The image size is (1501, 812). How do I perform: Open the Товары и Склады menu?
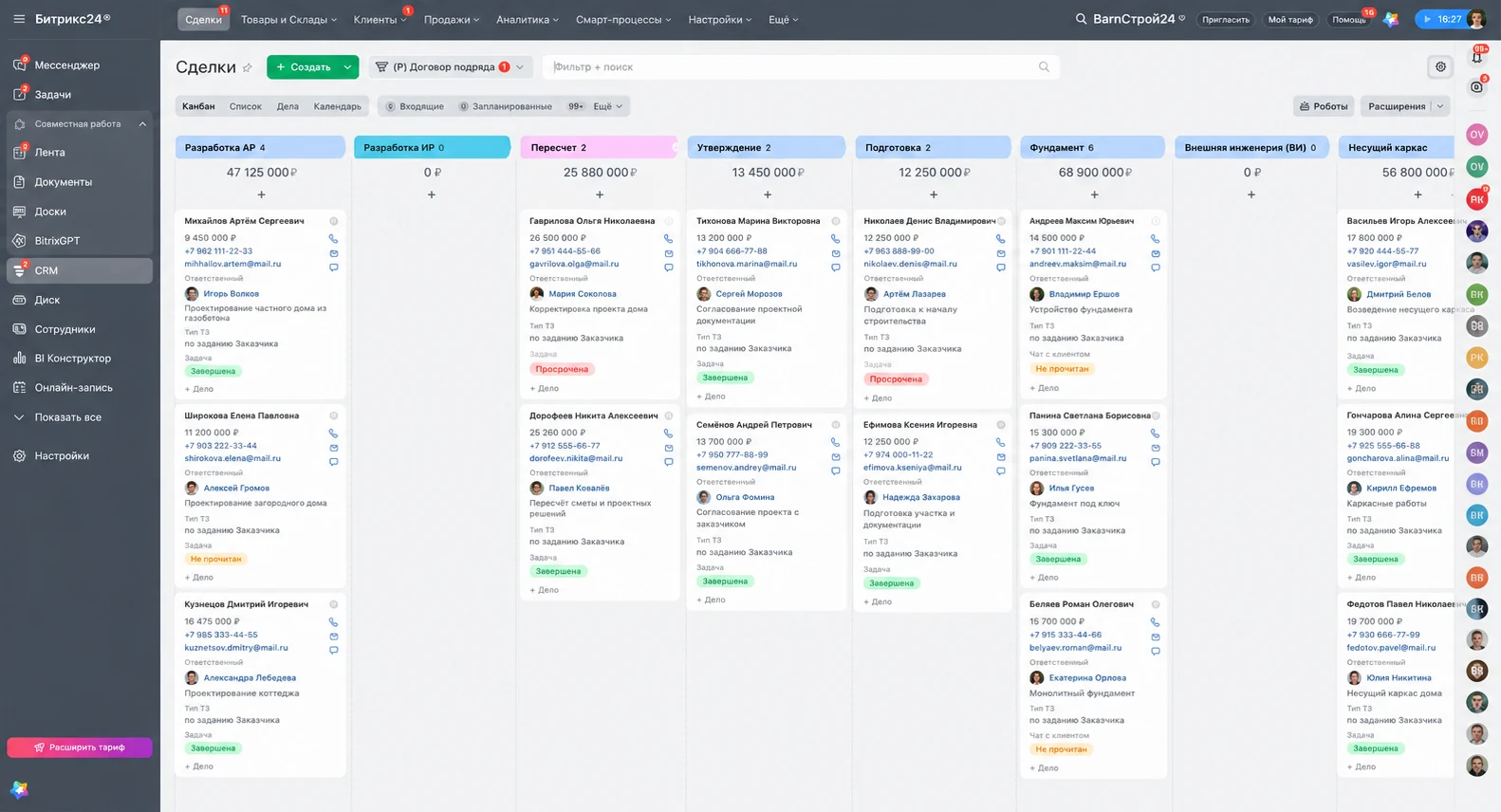288,19
